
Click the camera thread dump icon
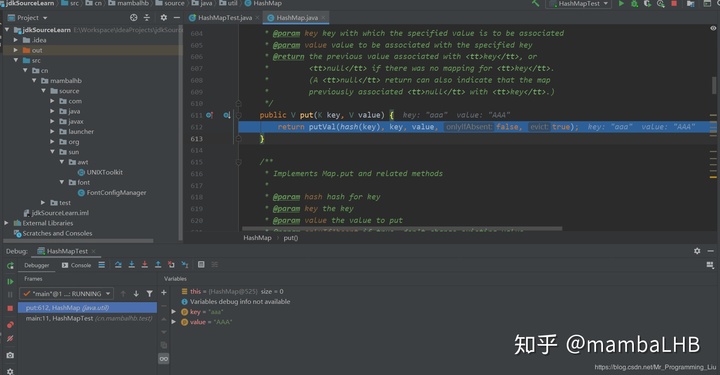10,355
